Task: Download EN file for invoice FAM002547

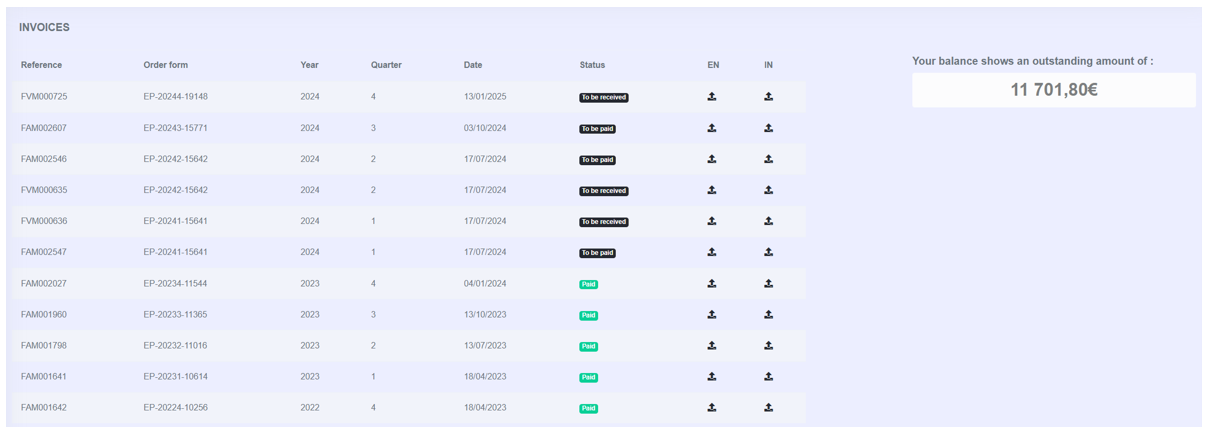Action: click(712, 252)
